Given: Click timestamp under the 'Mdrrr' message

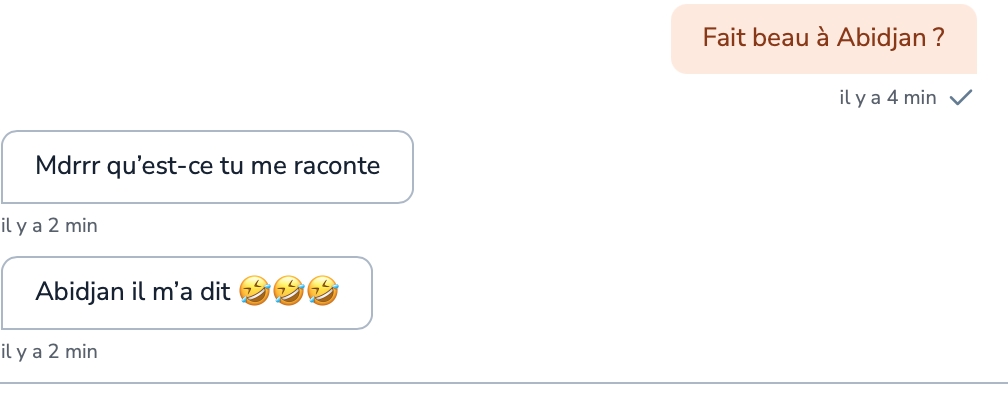Looking at the screenshot, I should [50, 226].
